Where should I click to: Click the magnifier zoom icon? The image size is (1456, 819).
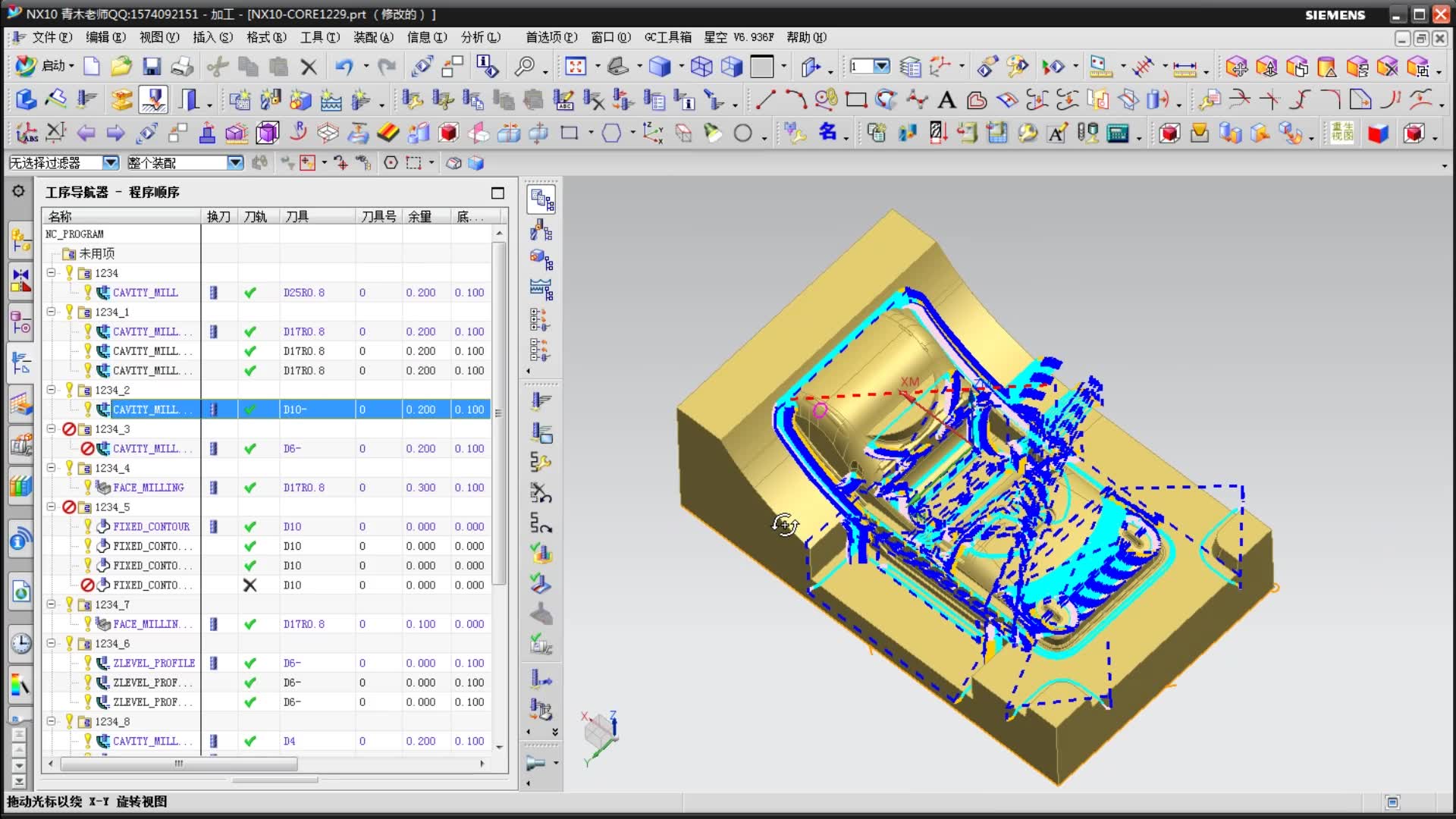pyautogui.click(x=524, y=67)
